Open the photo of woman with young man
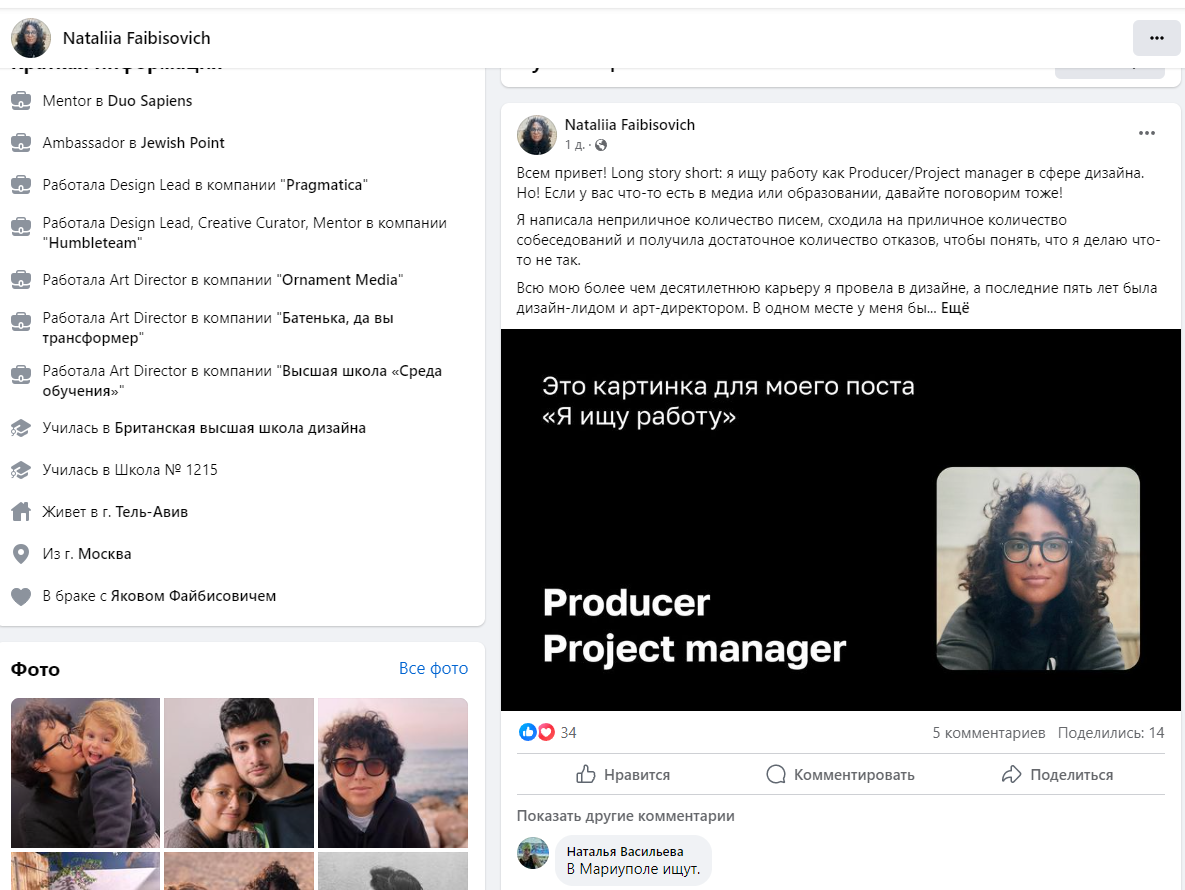This screenshot has height=890, width=1185. [239, 773]
